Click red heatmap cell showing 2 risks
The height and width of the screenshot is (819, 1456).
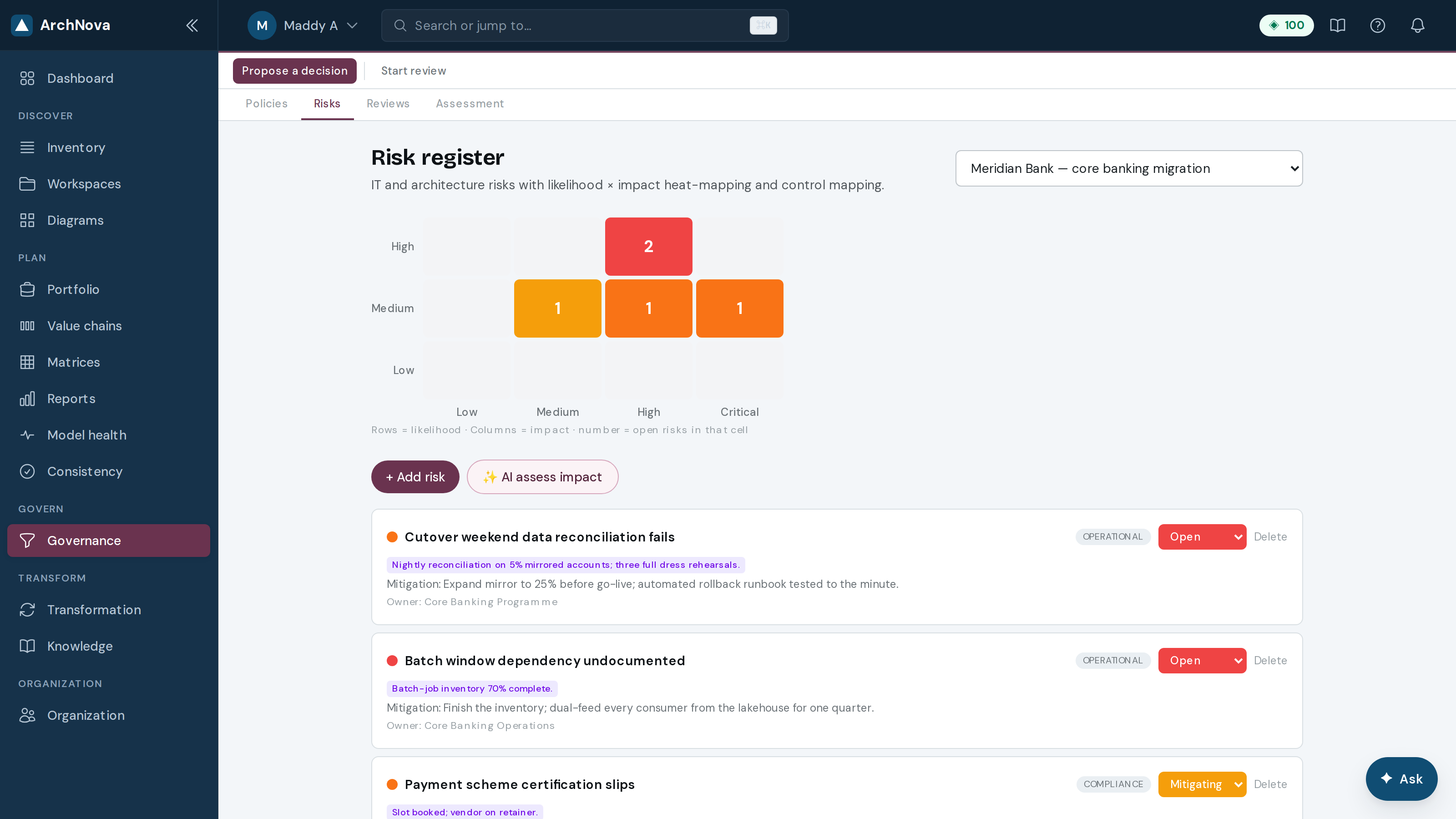point(648,247)
